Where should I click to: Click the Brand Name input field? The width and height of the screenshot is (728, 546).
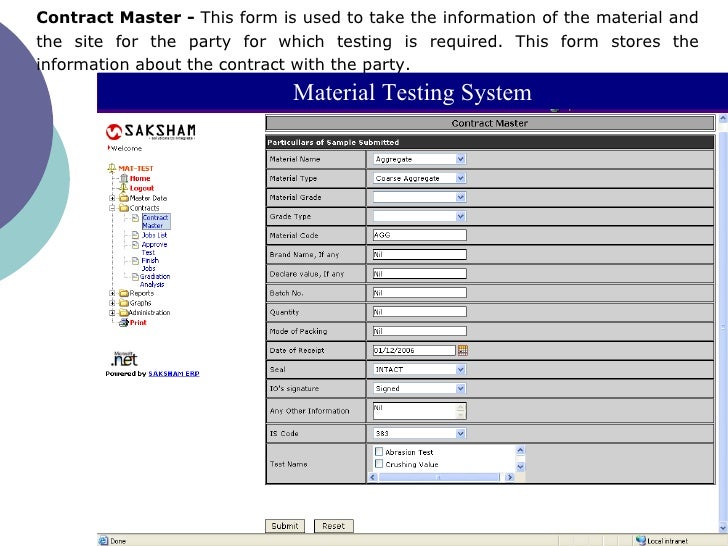(x=419, y=254)
